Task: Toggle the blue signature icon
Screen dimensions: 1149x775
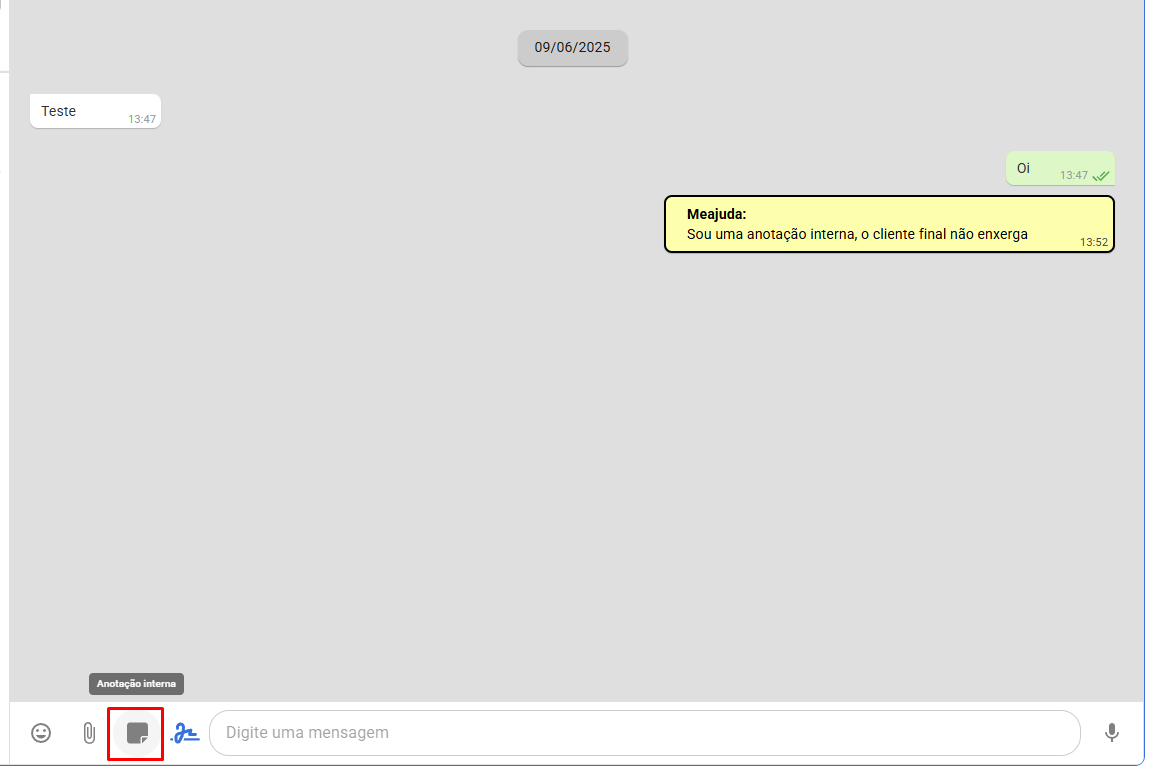Action: click(185, 733)
